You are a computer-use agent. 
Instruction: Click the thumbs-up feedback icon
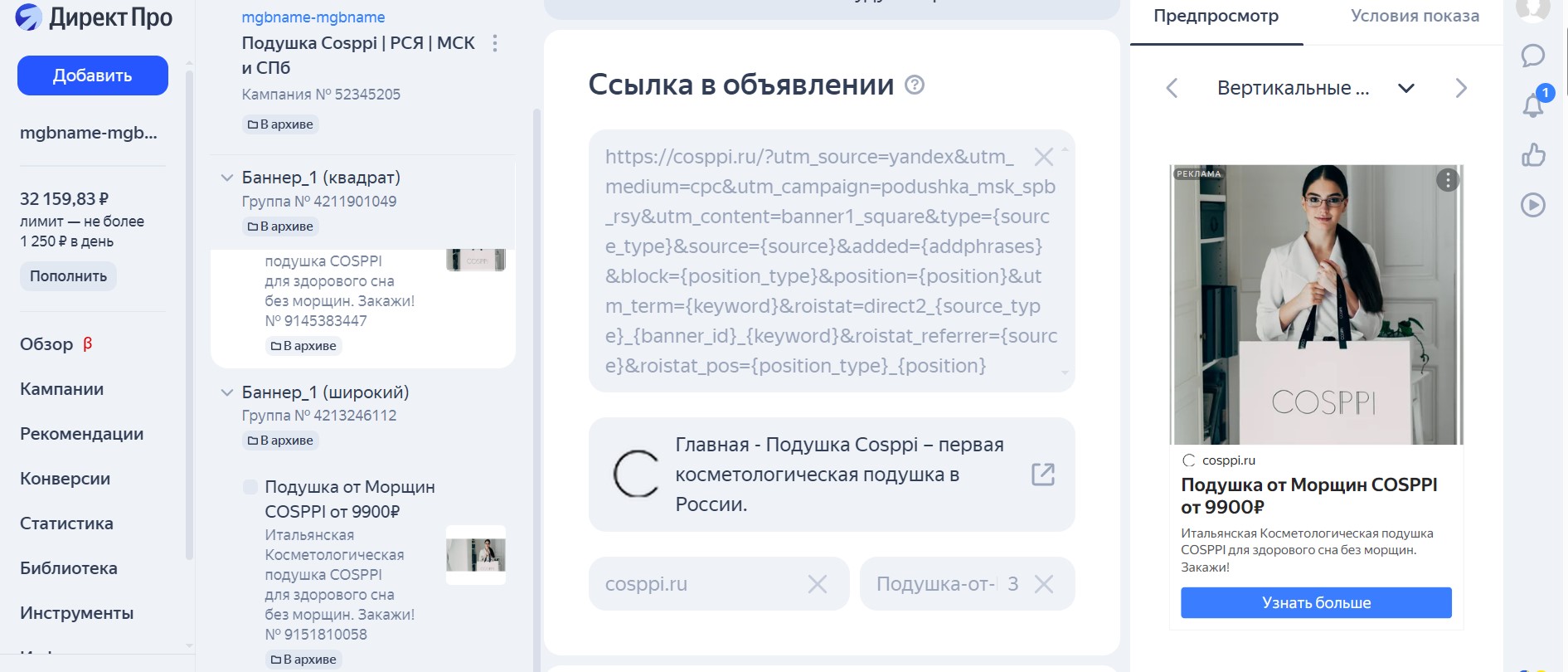tap(1533, 155)
